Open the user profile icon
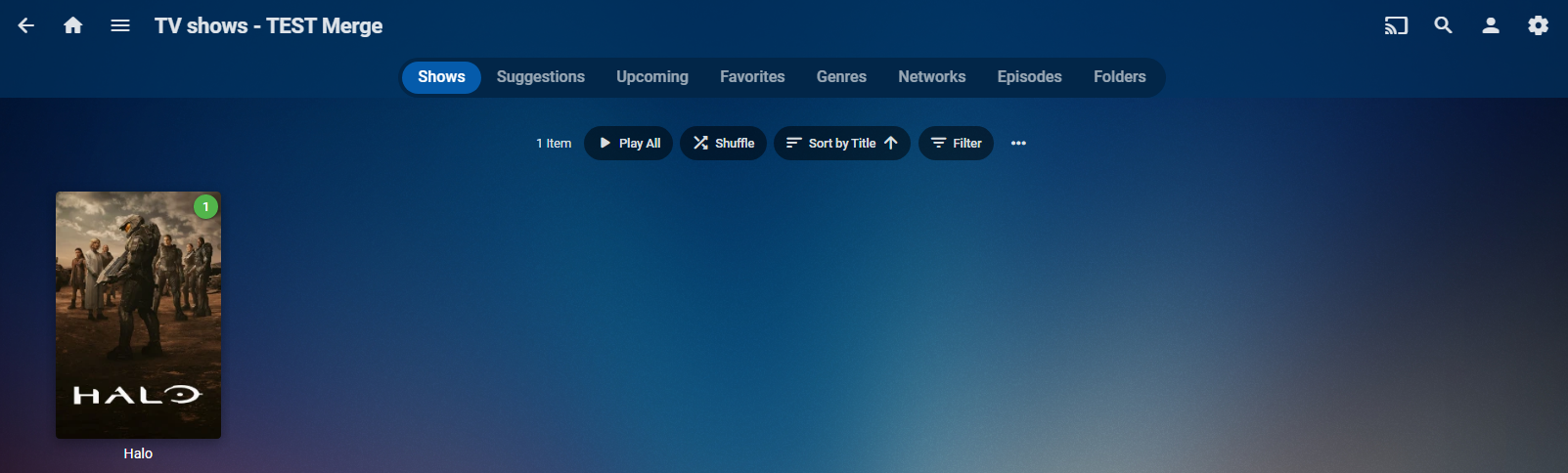The height and width of the screenshot is (473, 1568). pos(1491,25)
